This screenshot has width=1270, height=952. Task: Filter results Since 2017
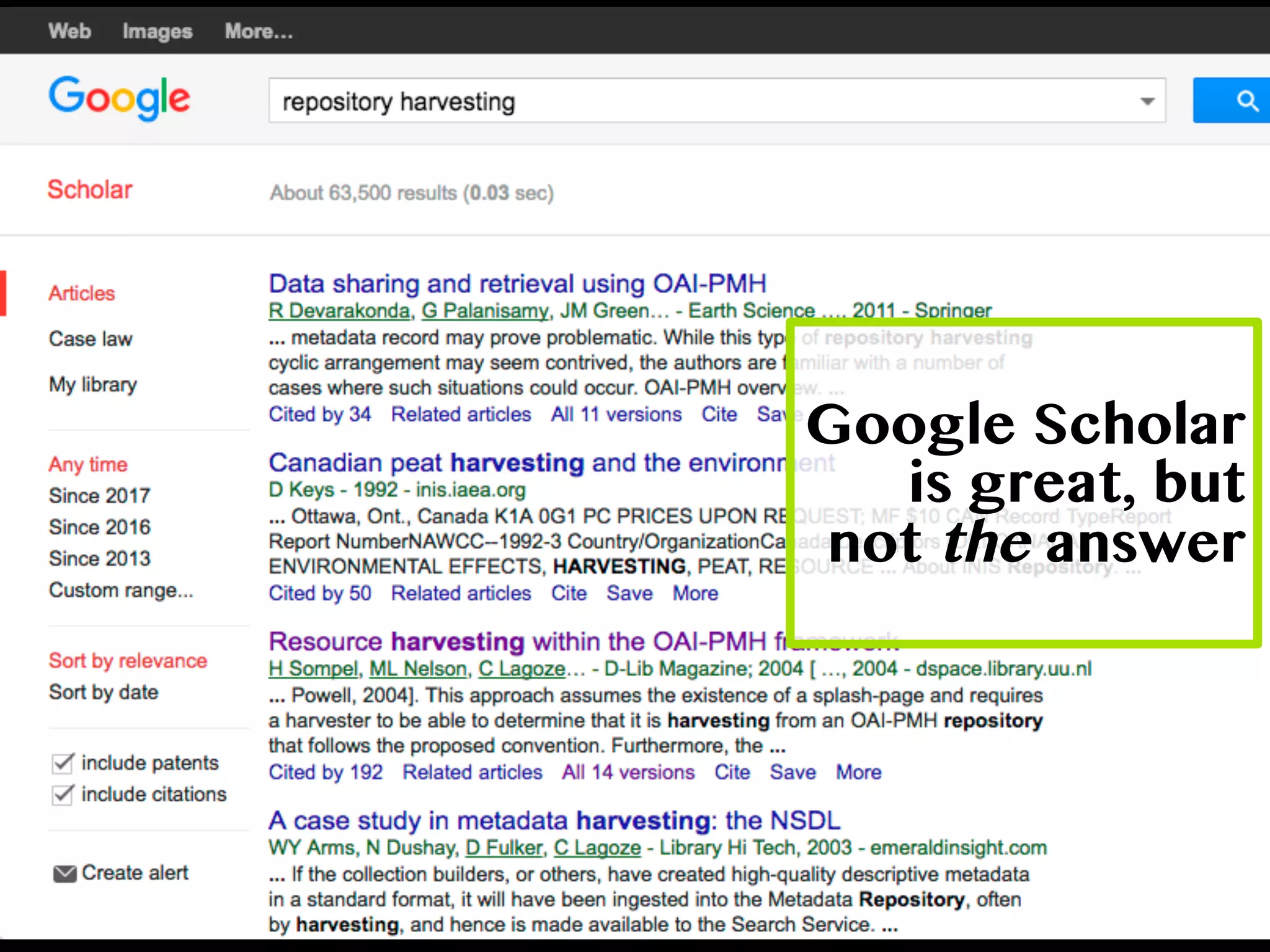coord(100,496)
